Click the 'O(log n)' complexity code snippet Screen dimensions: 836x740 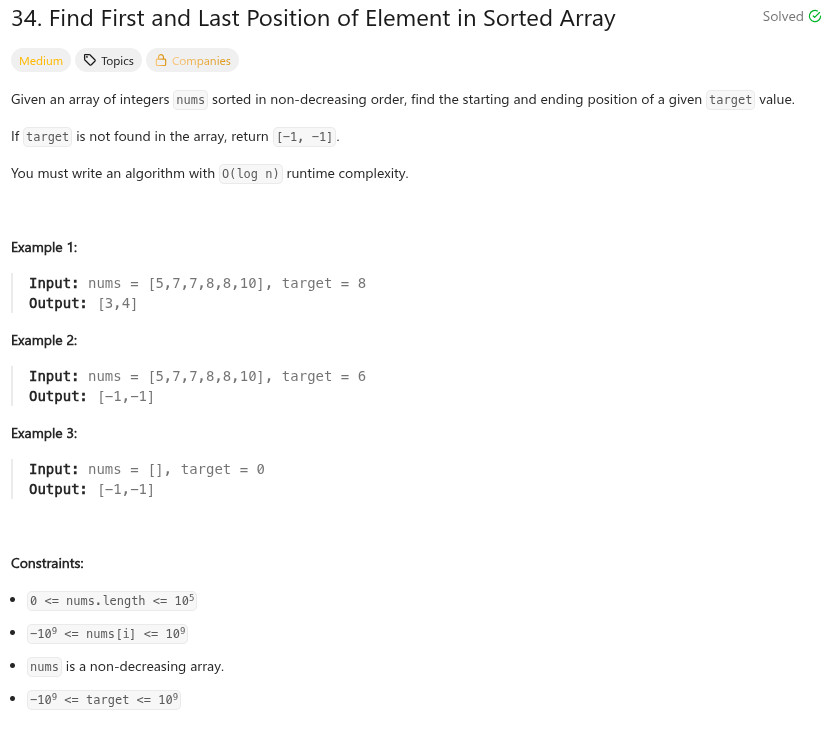pyautogui.click(x=251, y=174)
